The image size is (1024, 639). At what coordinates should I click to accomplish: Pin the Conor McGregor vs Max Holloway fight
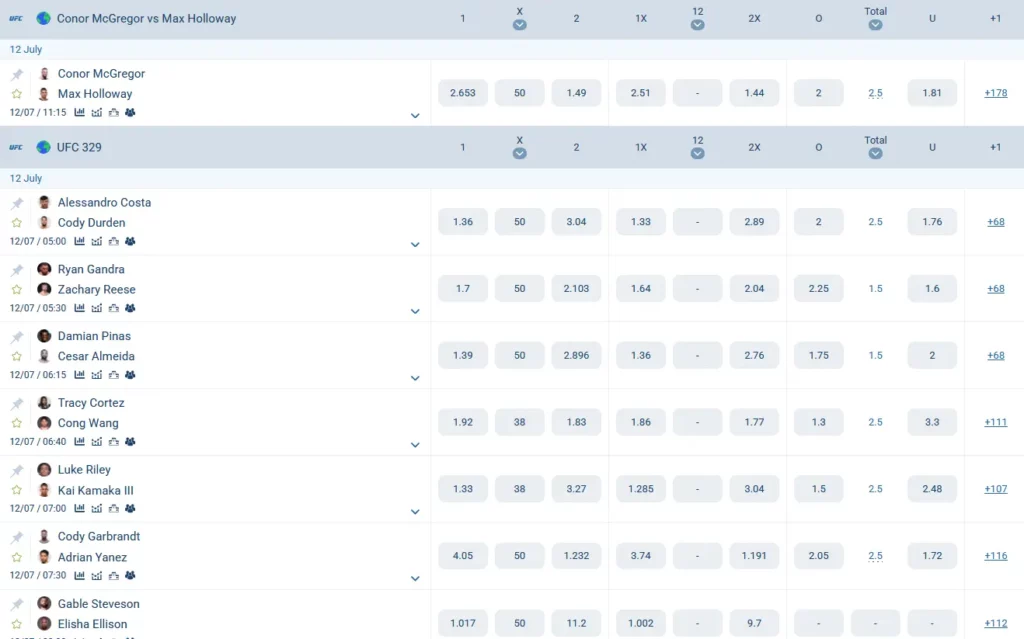[17, 74]
